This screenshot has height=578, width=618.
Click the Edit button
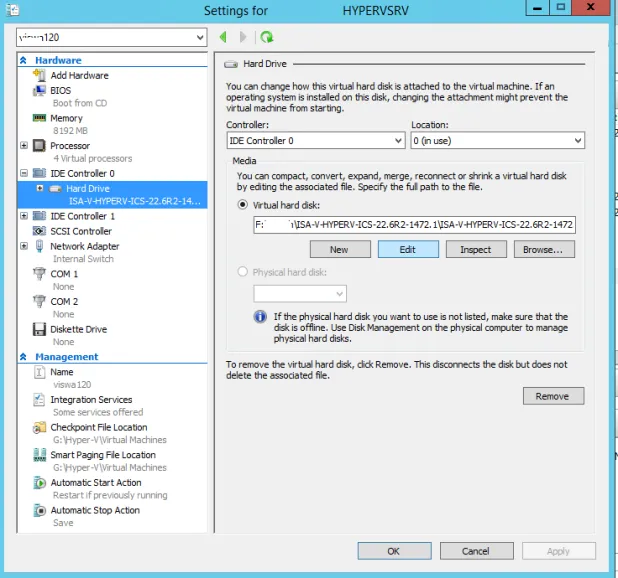(x=408, y=249)
